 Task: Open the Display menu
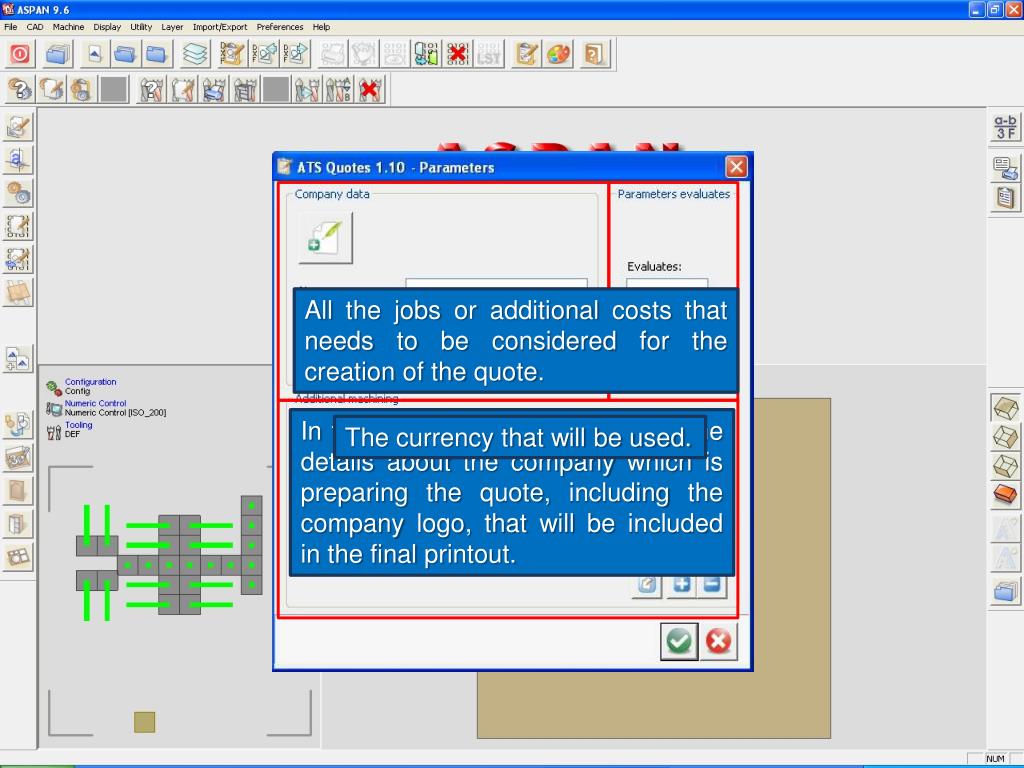click(107, 27)
